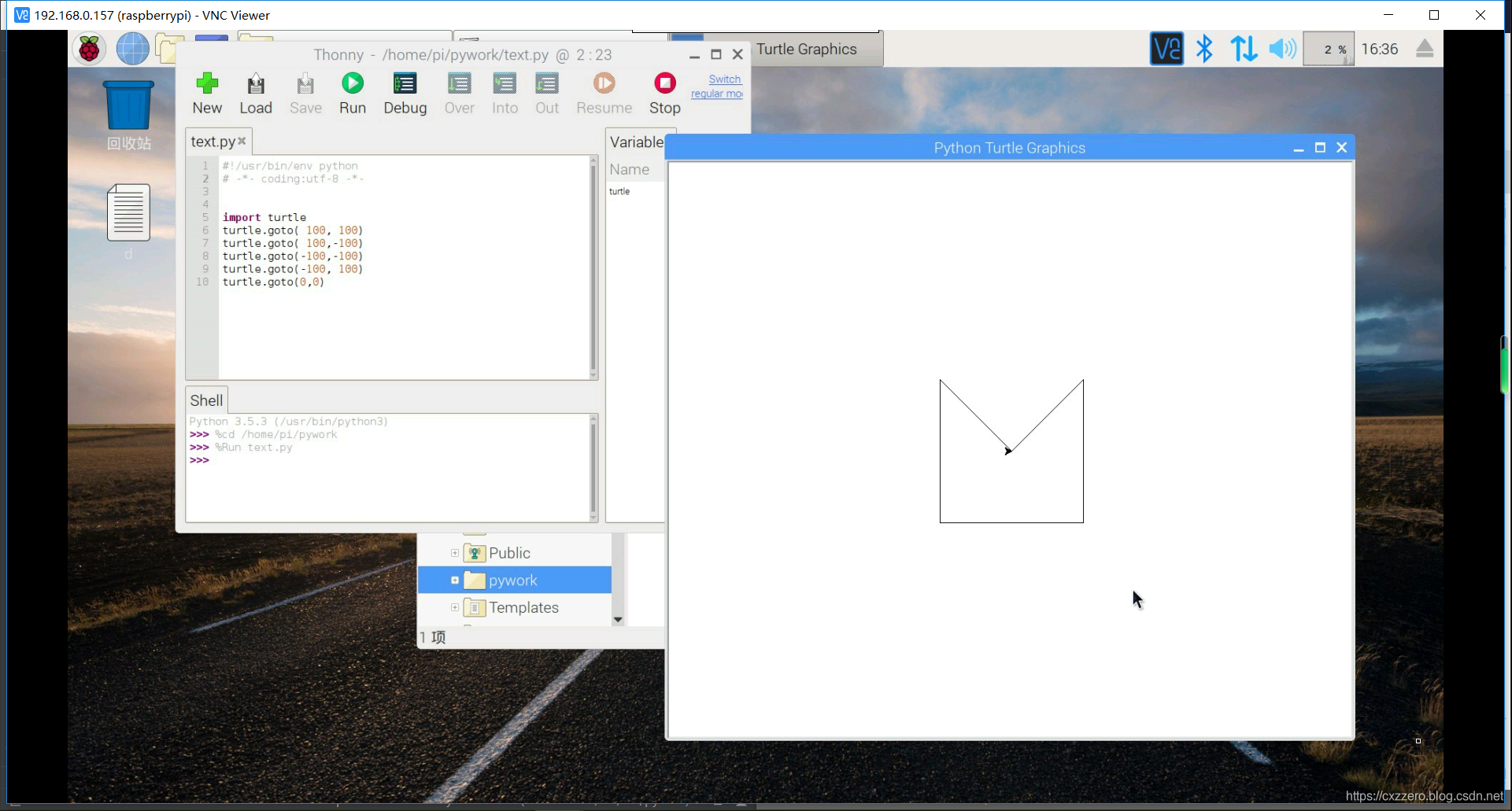Open the volume control
Viewport: 1512px width, 811px height.
point(1282,49)
